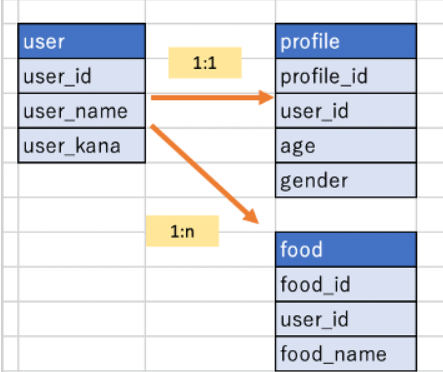The height and width of the screenshot is (372, 443).
Task: Click the empty cell below user_kana
Action: pos(82,180)
